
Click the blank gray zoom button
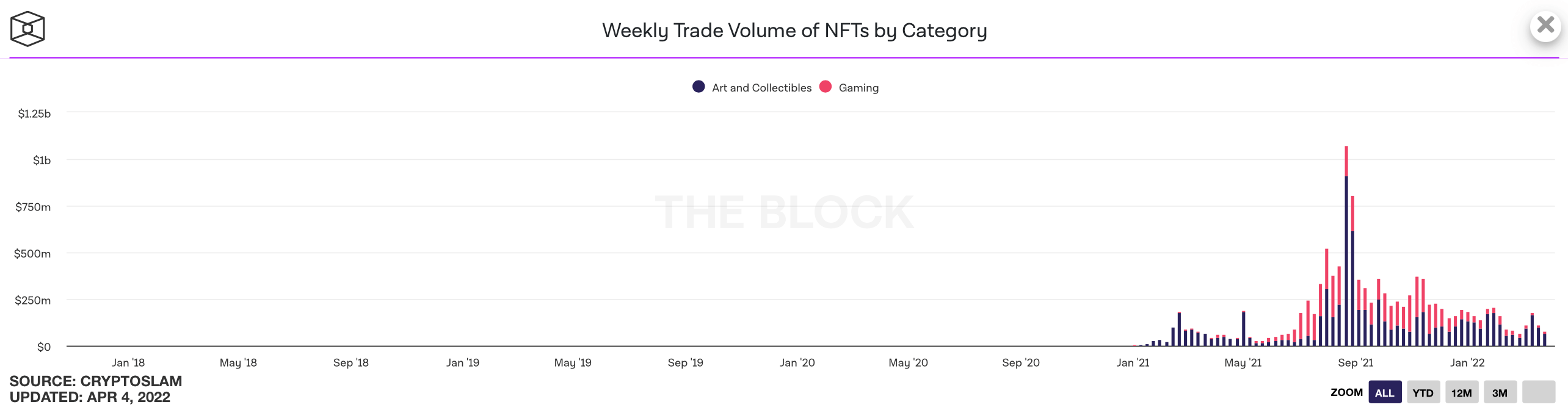click(1538, 392)
